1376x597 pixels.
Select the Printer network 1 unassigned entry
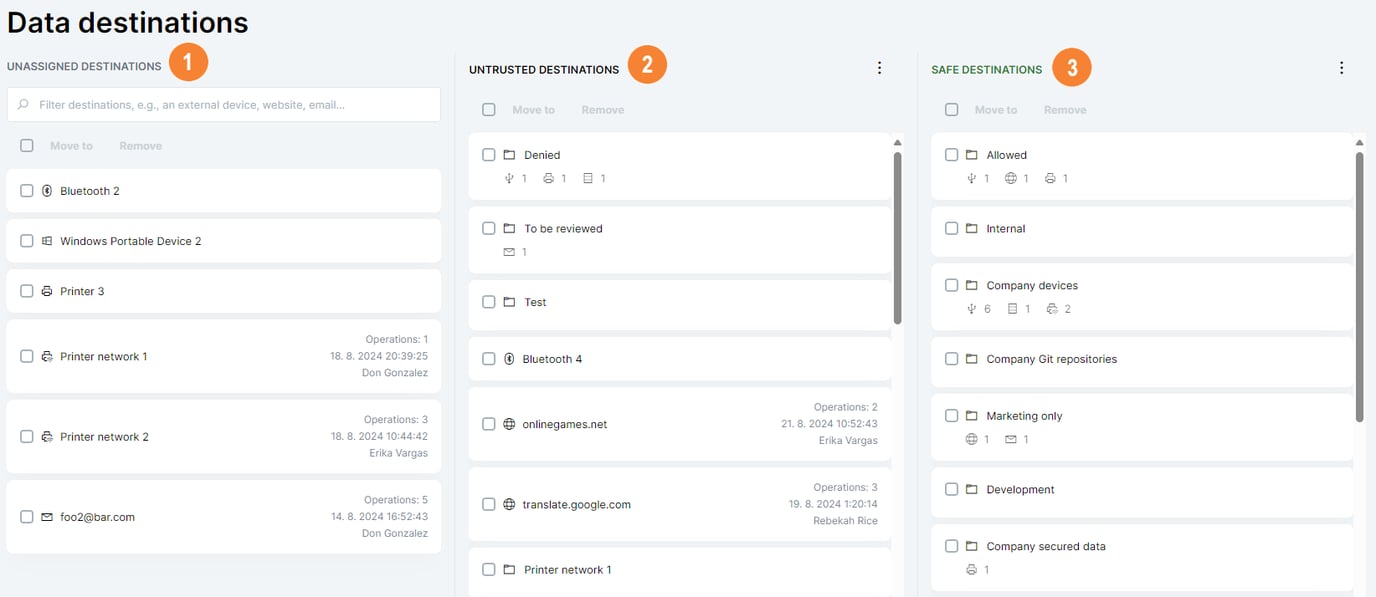[x=103, y=357]
